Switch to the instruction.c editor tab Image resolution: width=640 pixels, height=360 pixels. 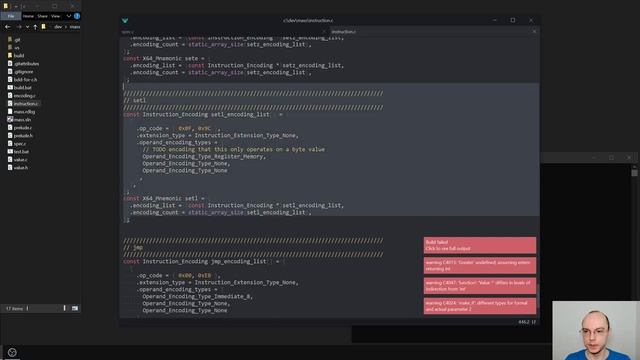343,31
